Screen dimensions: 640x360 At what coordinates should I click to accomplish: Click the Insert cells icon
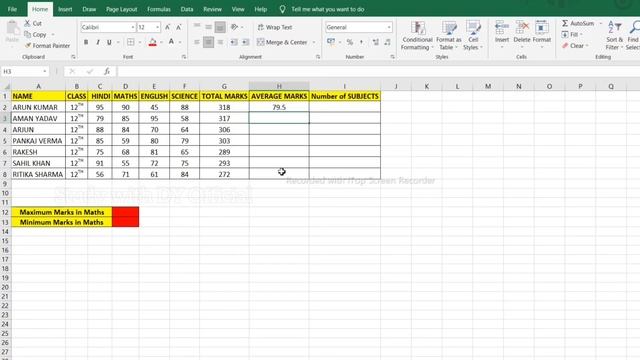click(502, 28)
